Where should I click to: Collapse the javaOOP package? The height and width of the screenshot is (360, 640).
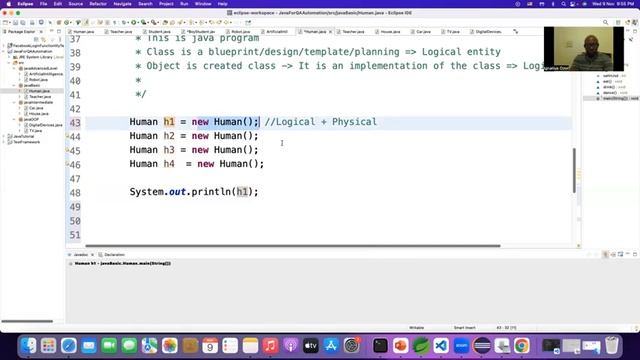point(15,120)
